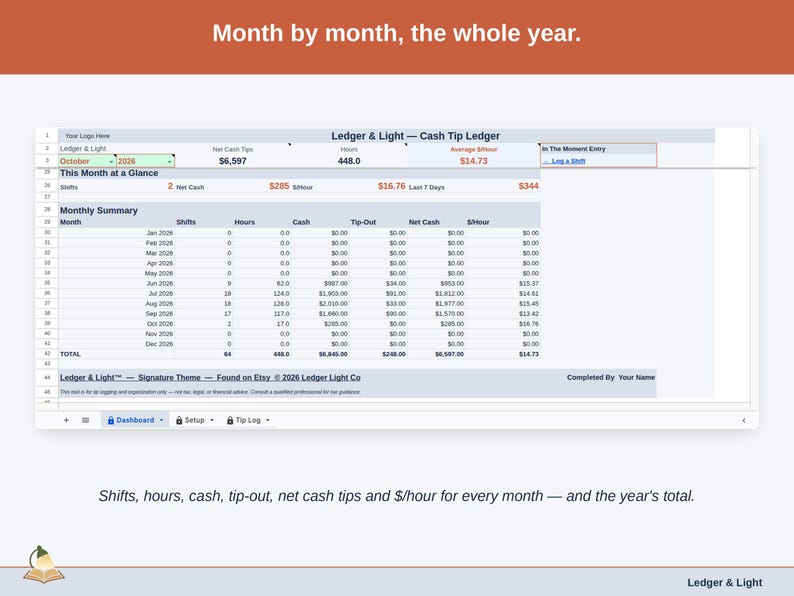The width and height of the screenshot is (794, 596).
Task: Add a new sheet with plus icon
Action: pos(66,420)
